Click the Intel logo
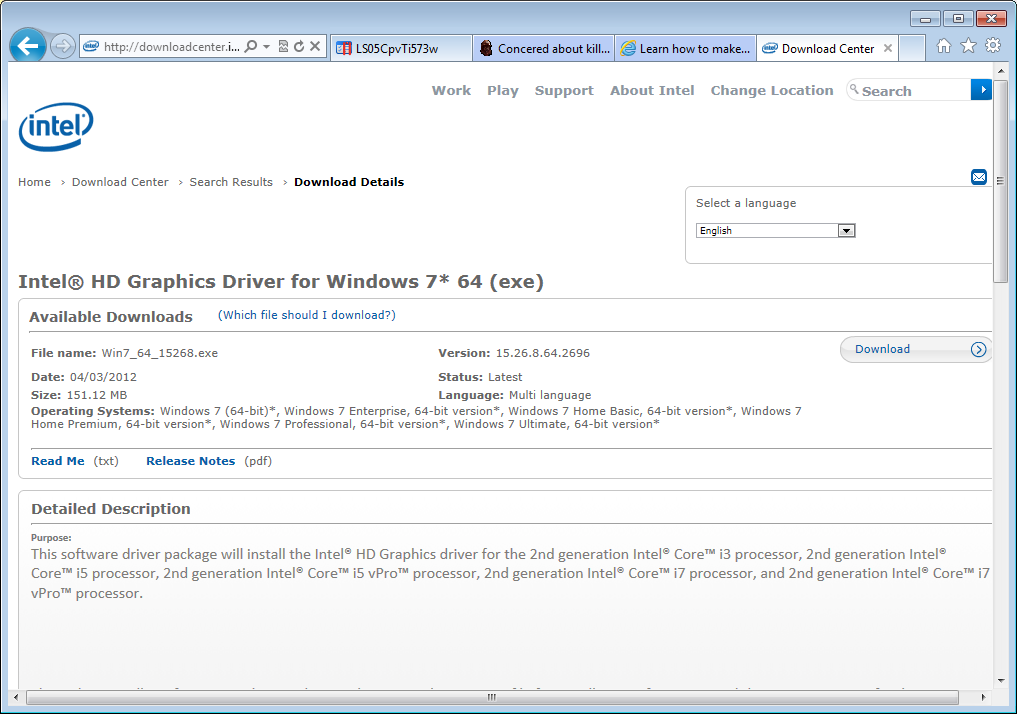This screenshot has width=1017, height=714. pyautogui.click(x=56, y=127)
